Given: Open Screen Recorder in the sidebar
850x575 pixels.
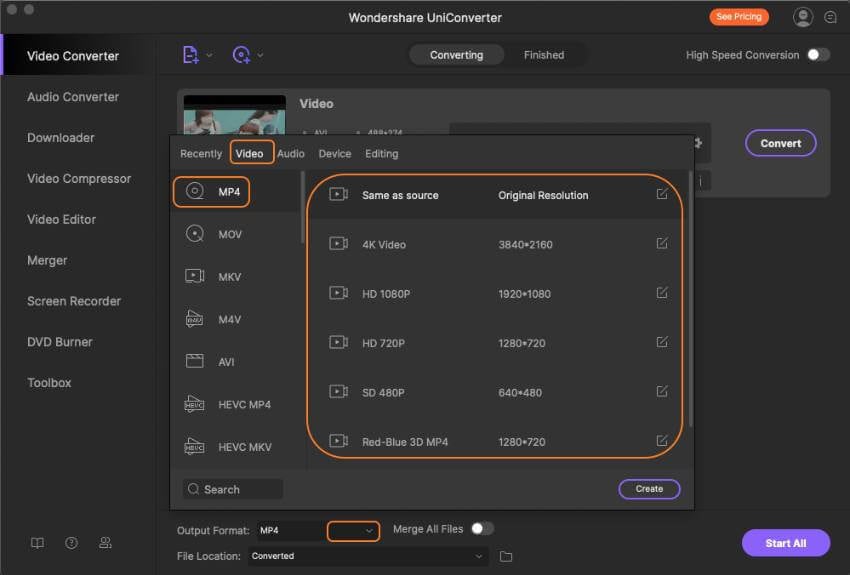Looking at the screenshot, I should click(74, 301).
